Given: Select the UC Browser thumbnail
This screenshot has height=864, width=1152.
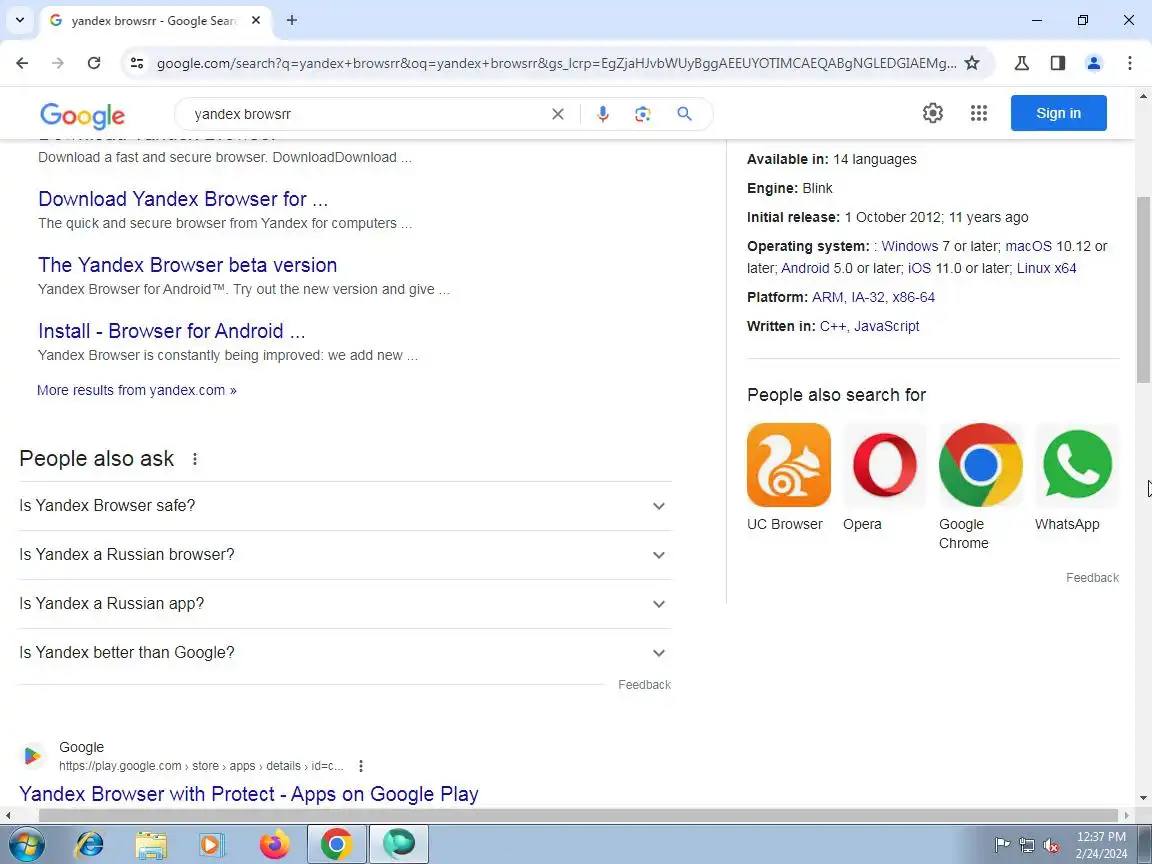Looking at the screenshot, I should pyautogui.click(x=788, y=465).
